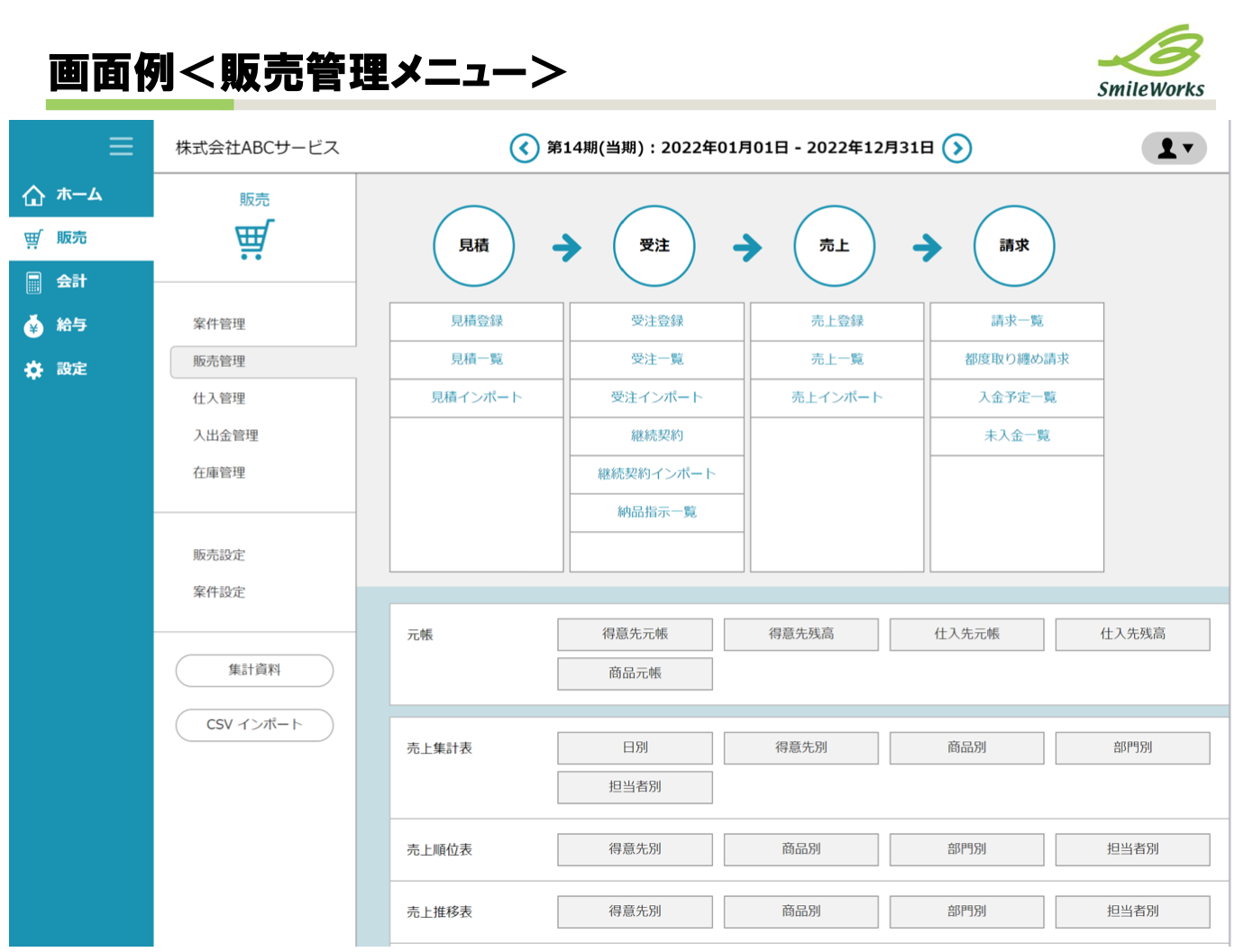Open 売上集計表 担当者別 report

tap(635, 787)
